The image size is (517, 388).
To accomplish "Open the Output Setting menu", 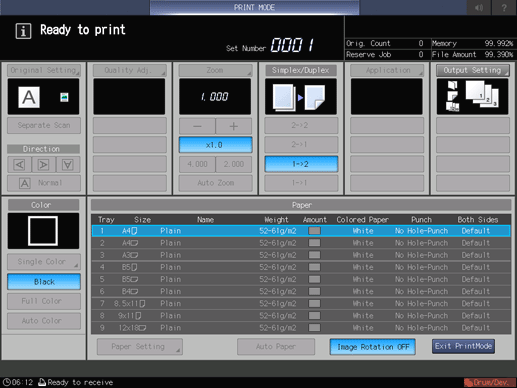I will coord(473,70).
